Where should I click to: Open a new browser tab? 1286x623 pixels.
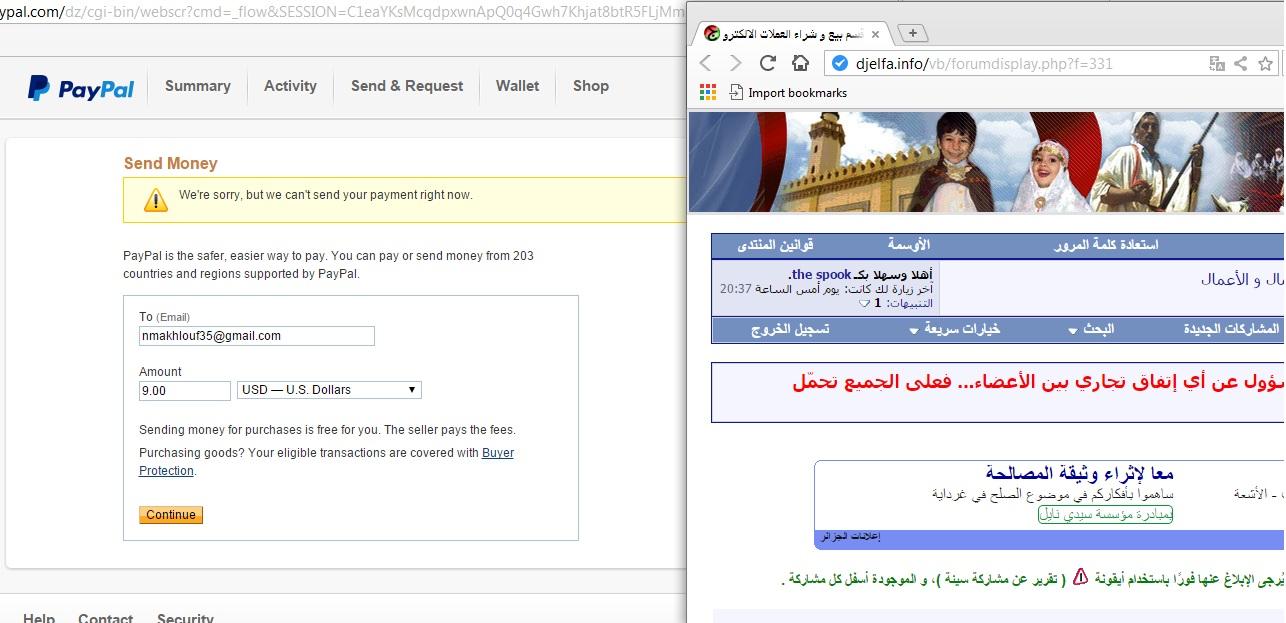tap(912, 33)
